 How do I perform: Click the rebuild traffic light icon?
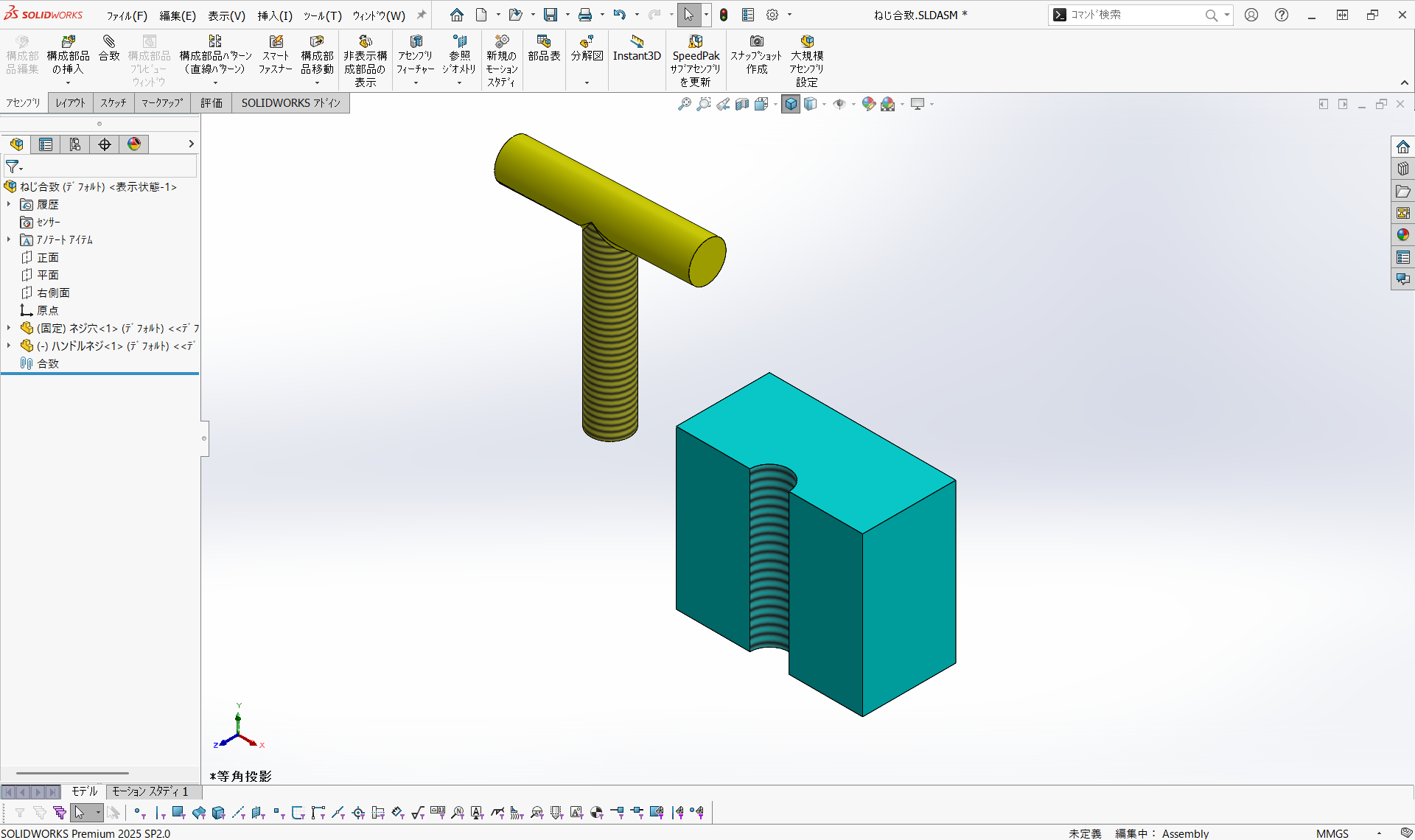724,15
